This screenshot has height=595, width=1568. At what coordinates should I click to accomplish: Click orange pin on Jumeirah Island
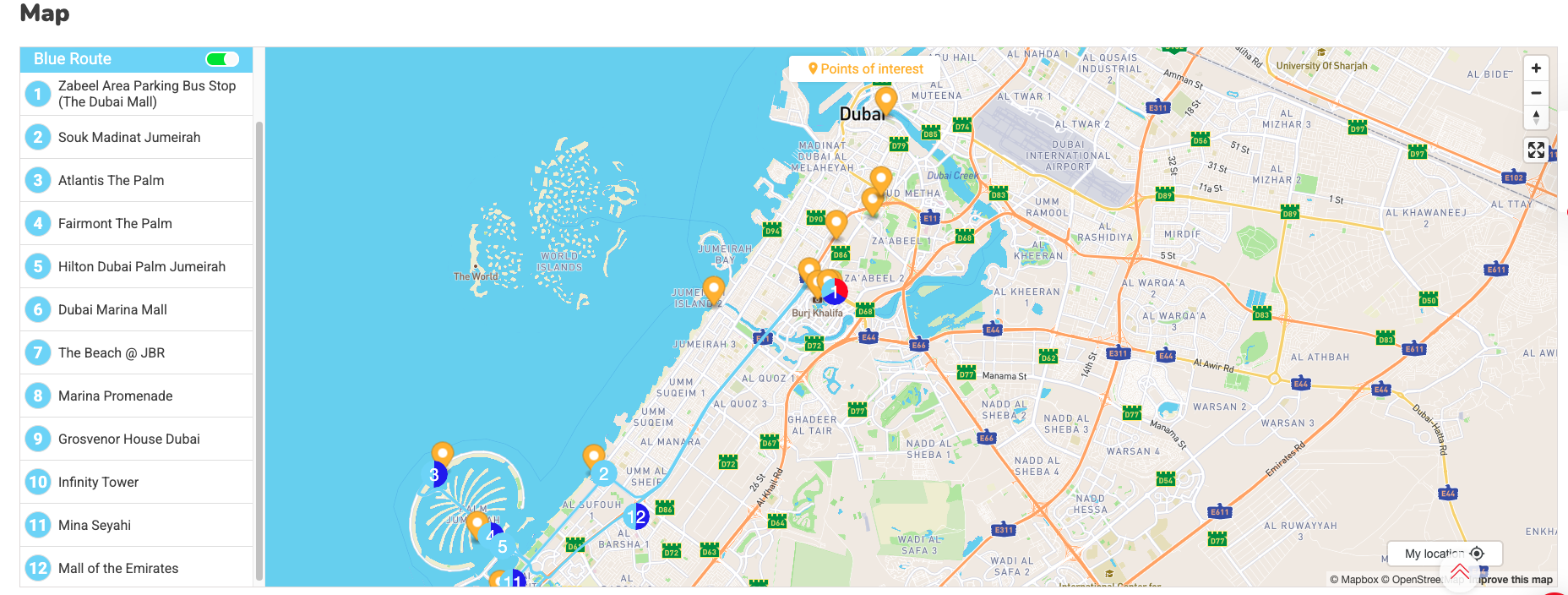714,291
